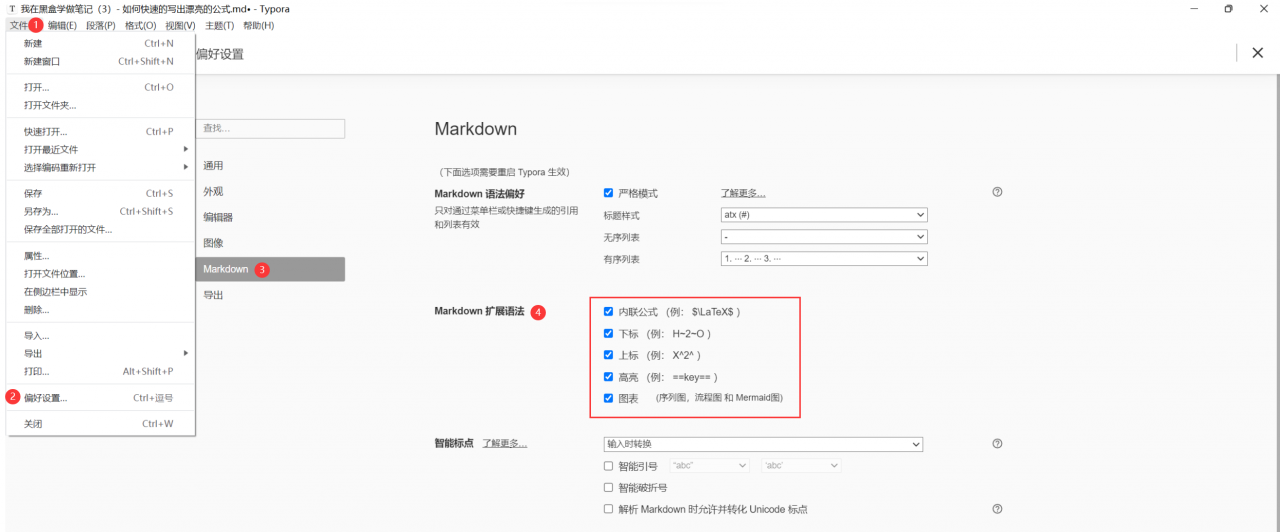
Task: Click the help icon beside Markdown 语法偏好
Action: point(997,192)
